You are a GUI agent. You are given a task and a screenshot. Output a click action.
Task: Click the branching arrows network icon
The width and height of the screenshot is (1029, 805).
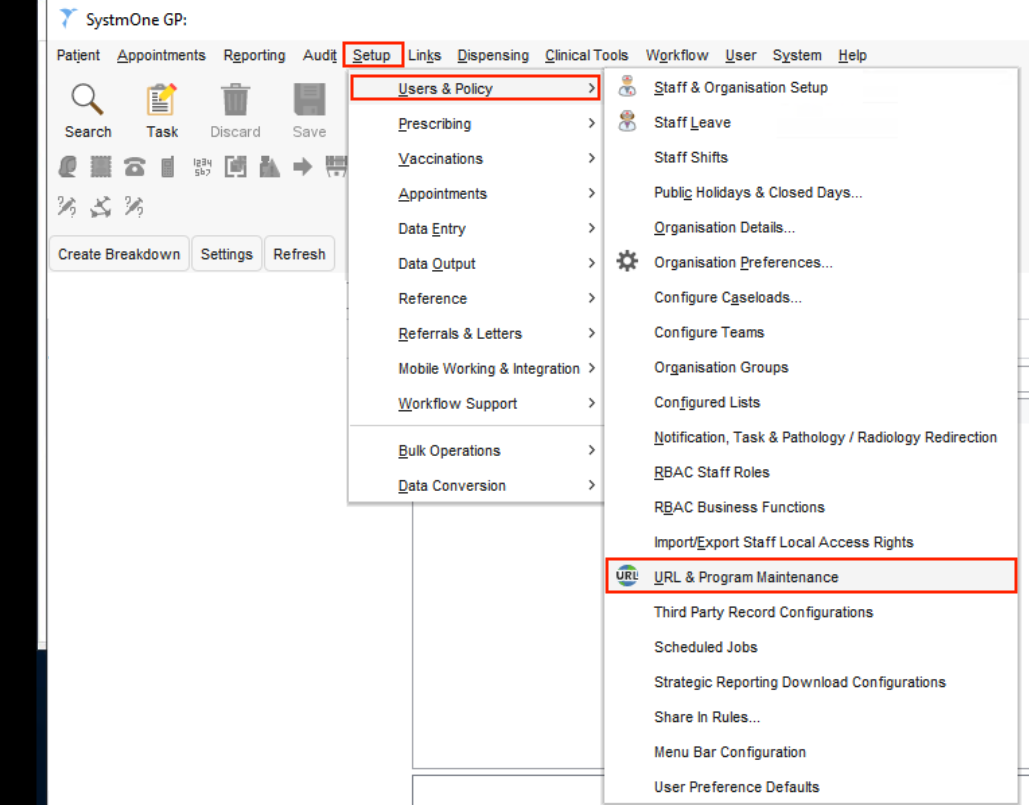click(100, 207)
